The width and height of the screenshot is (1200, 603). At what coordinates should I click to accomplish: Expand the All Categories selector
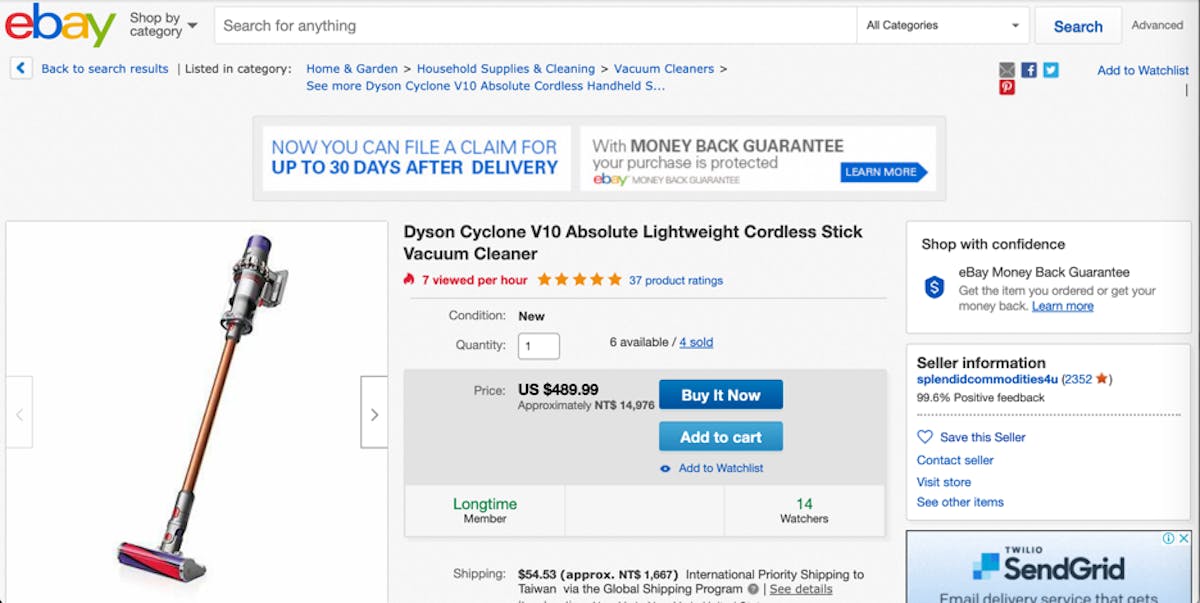[x=943, y=26]
